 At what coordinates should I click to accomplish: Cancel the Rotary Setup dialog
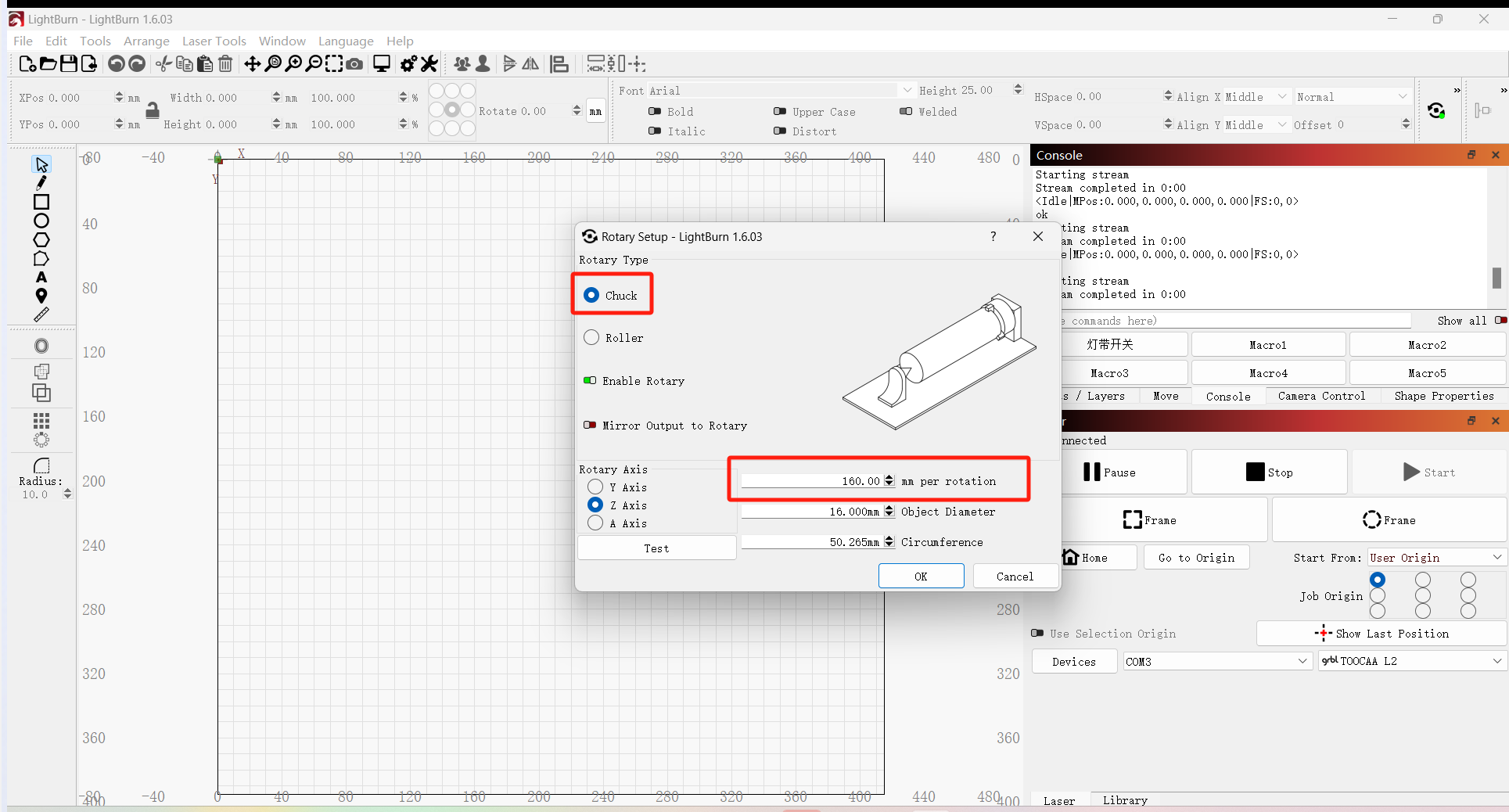(x=1015, y=577)
